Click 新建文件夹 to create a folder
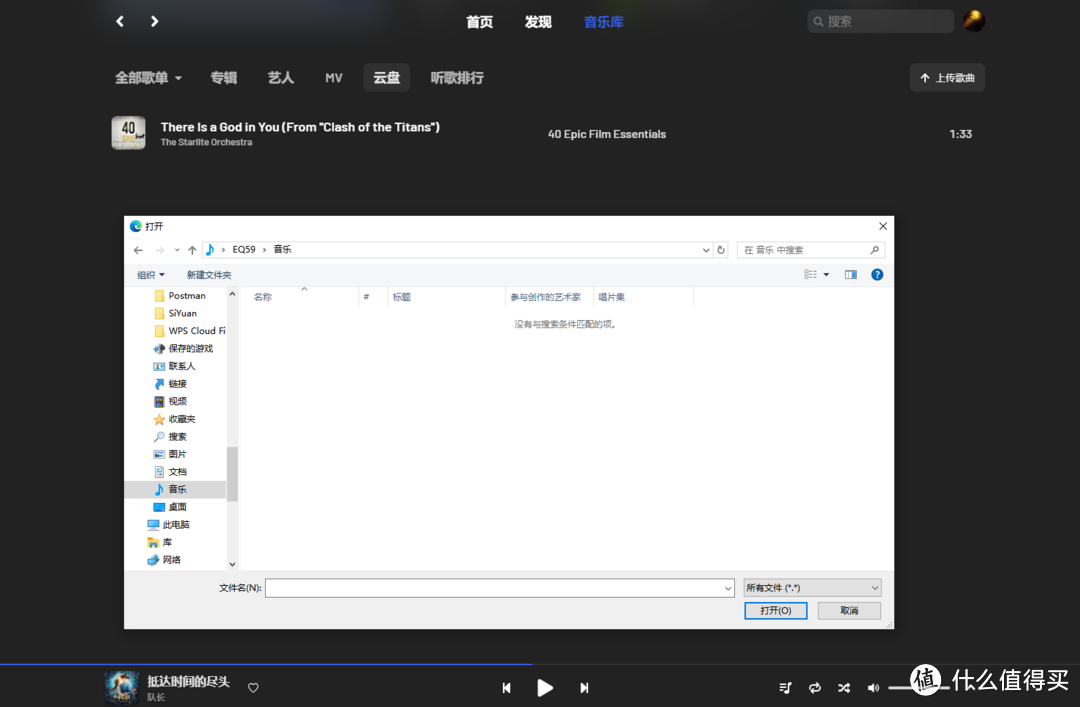The height and width of the screenshot is (707, 1080). pyautogui.click(x=209, y=275)
